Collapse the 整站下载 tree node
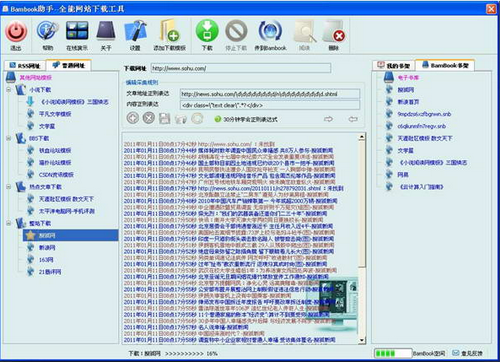The image size is (500, 362). [9, 223]
